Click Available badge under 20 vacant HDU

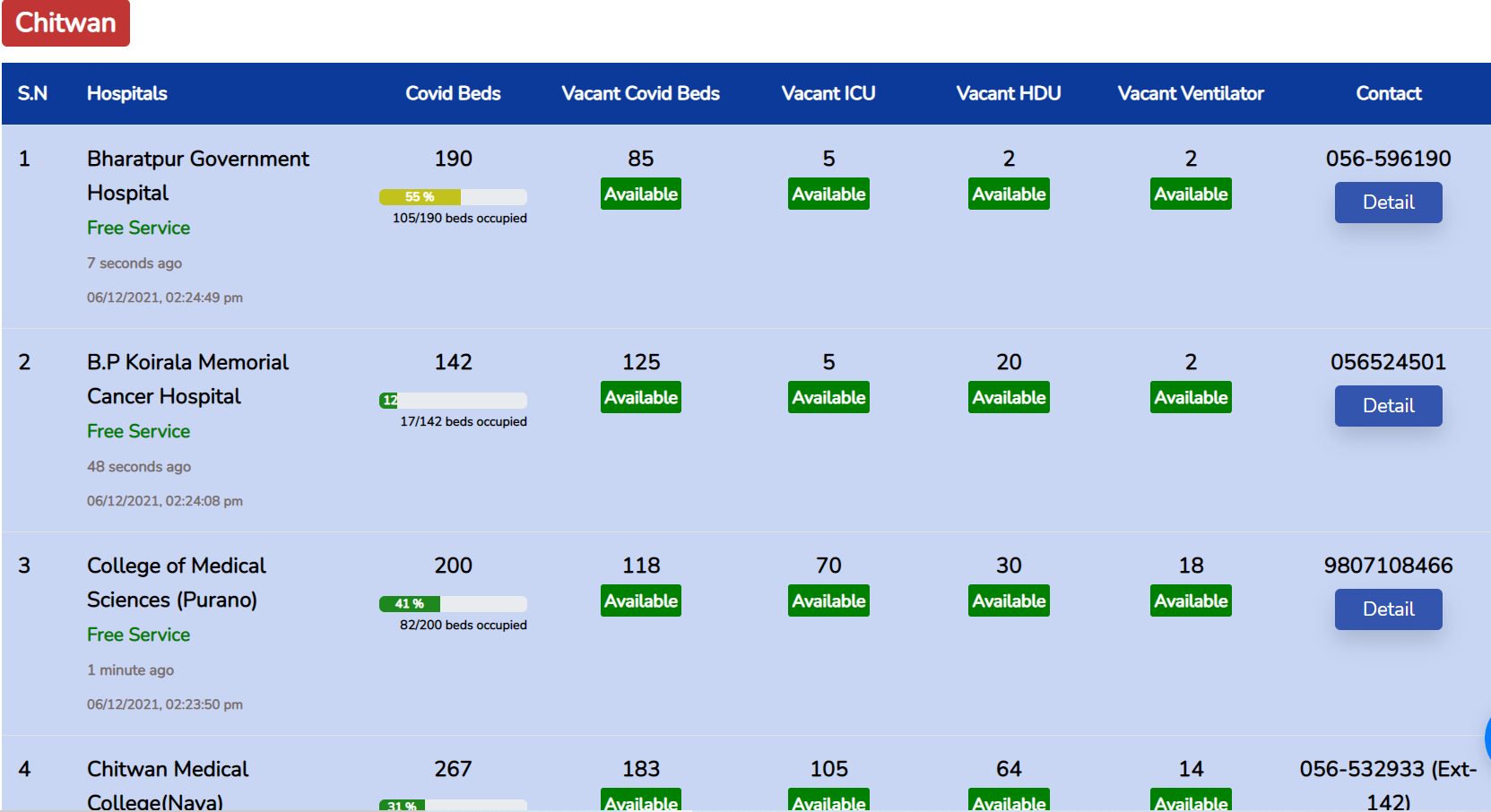(1010, 398)
